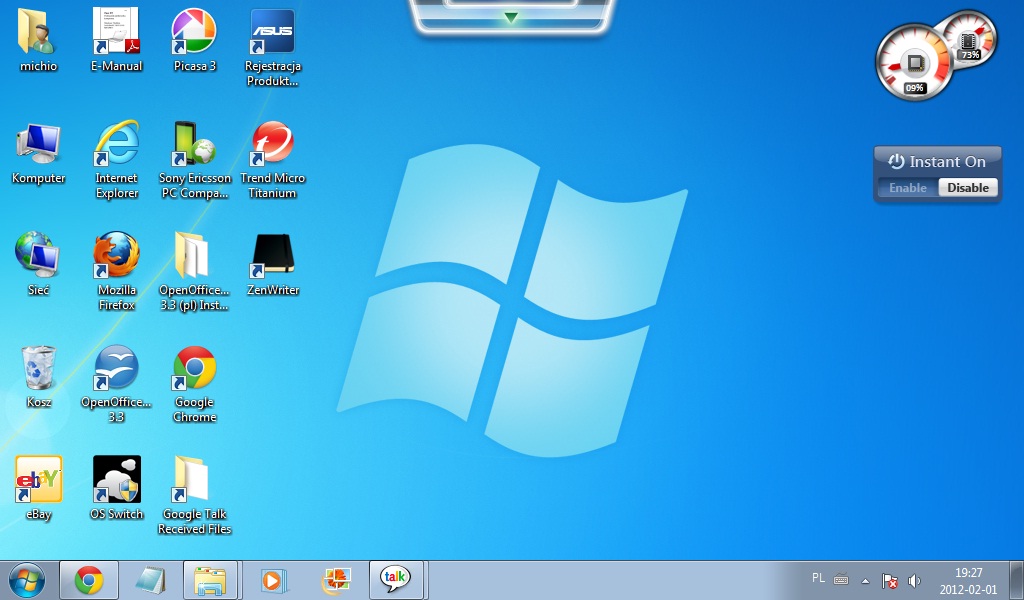Select the OS Switch shortcut
The height and width of the screenshot is (600, 1024).
pyautogui.click(x=117, y=480)
